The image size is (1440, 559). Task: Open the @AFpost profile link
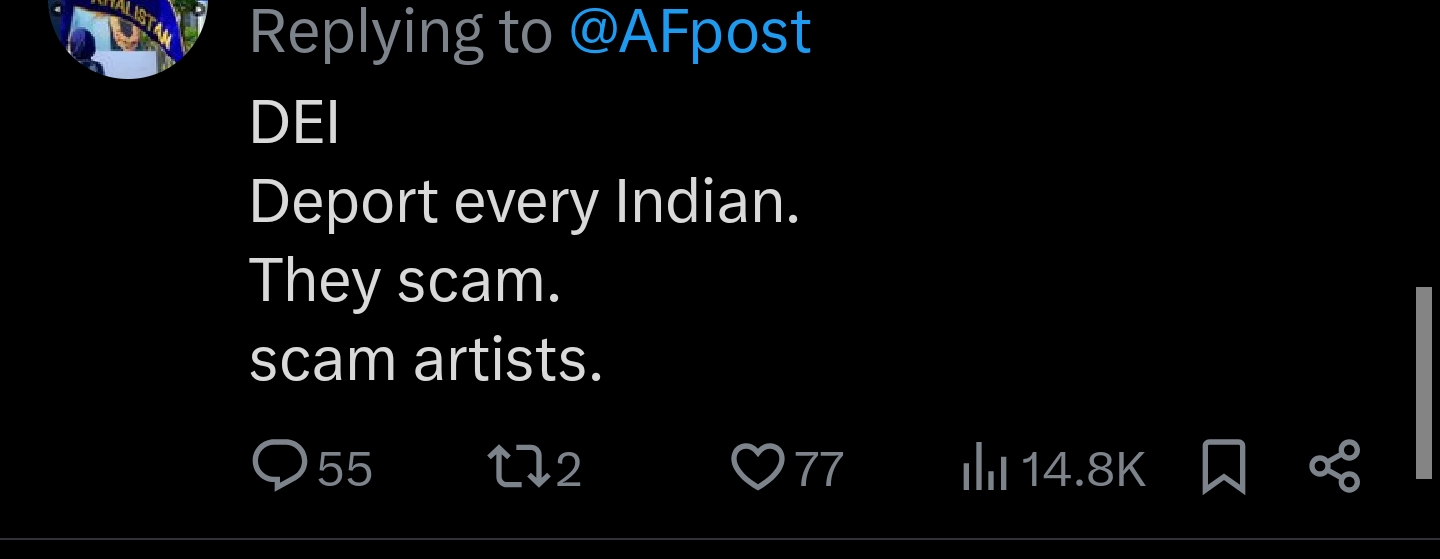tap(690, 31)
